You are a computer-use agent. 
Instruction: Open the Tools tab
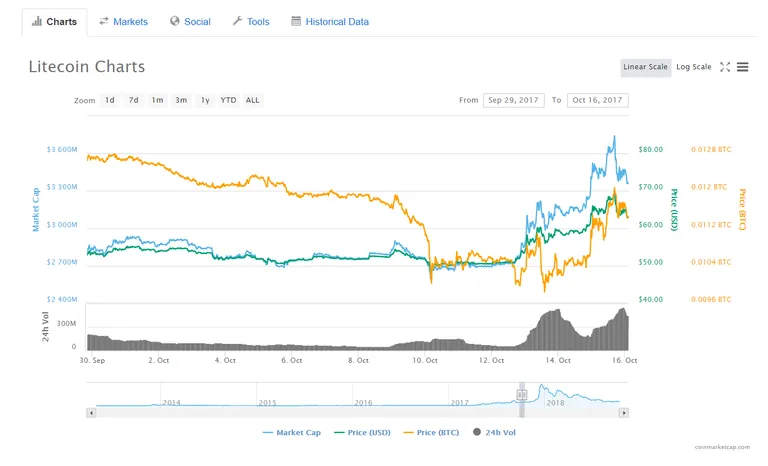tap(251, 22)
